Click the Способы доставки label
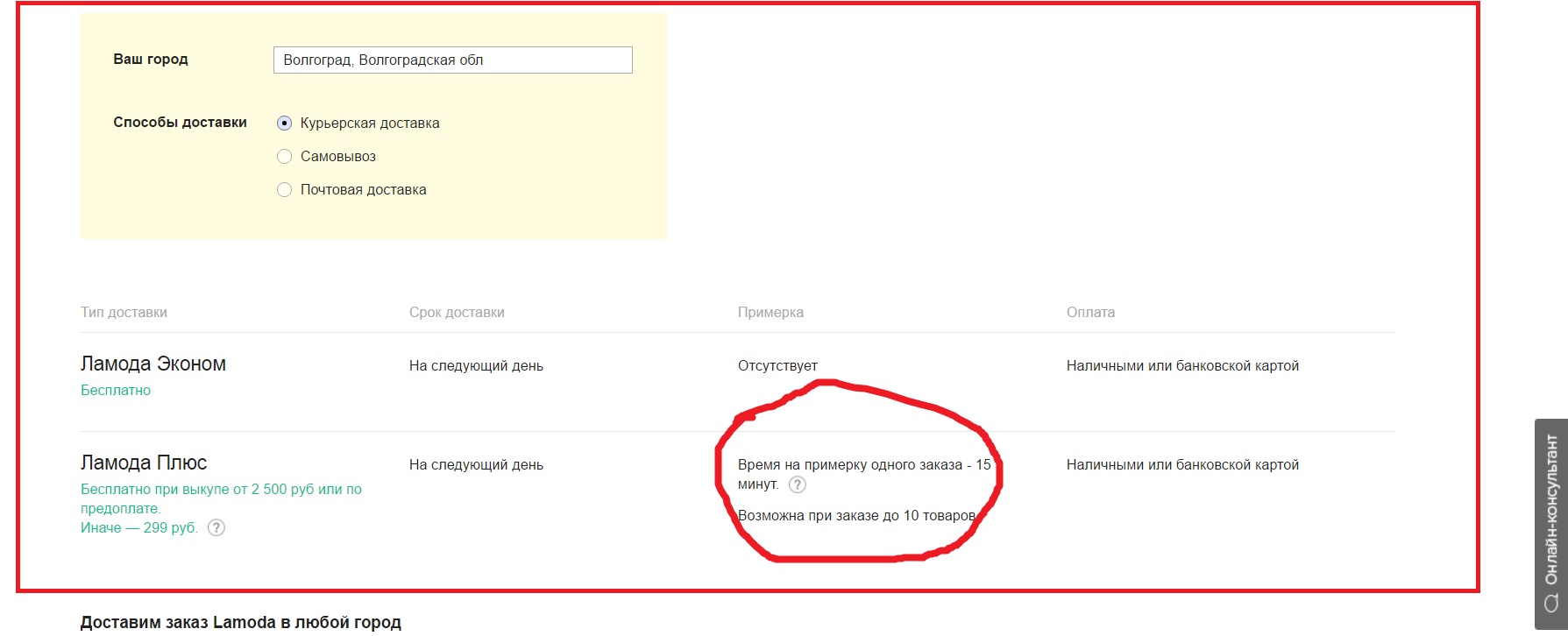 [180, 123]
